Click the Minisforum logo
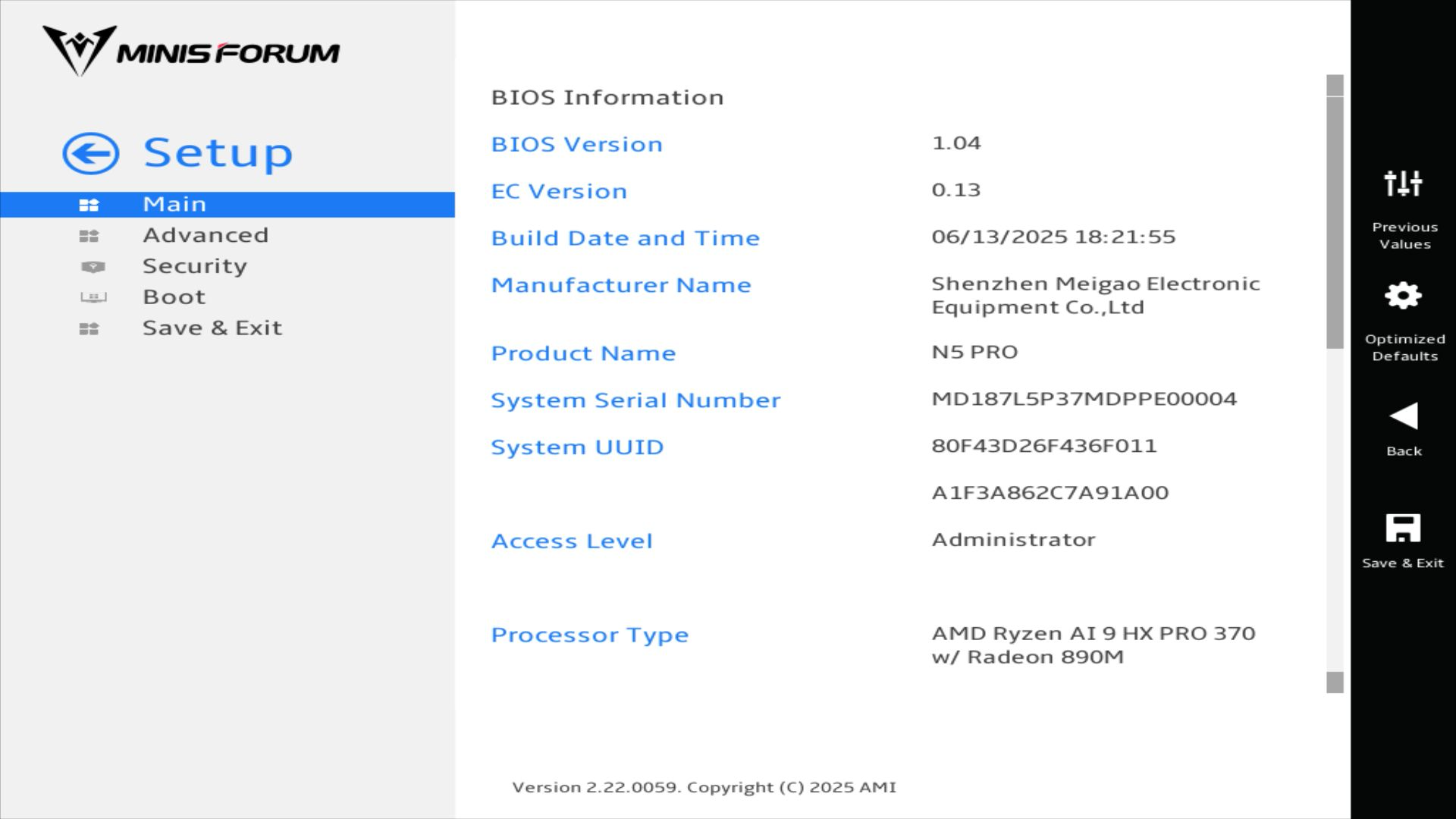 191,52
